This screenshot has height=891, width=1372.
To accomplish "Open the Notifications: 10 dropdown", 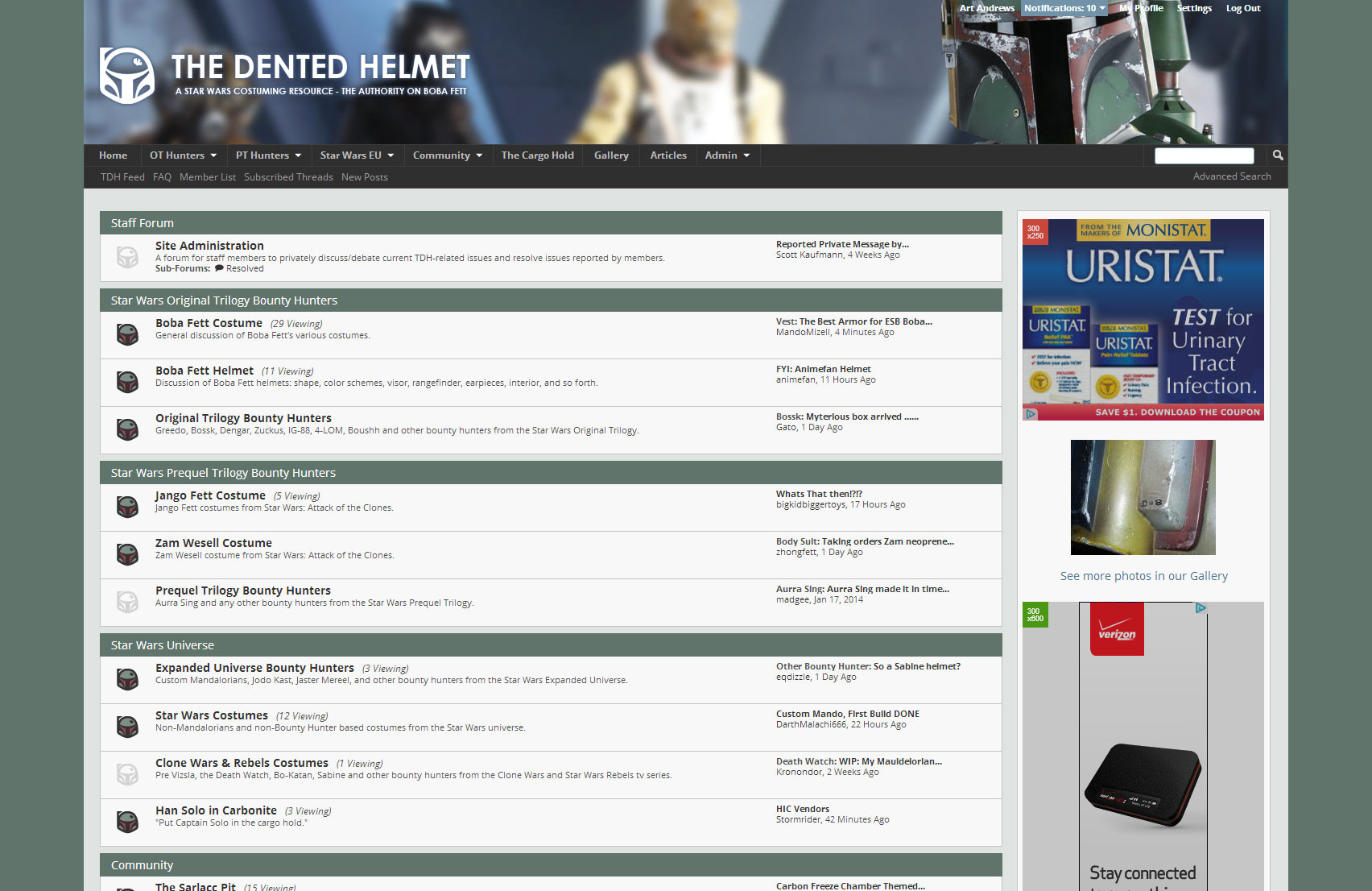I will (x=1064, y=8).
